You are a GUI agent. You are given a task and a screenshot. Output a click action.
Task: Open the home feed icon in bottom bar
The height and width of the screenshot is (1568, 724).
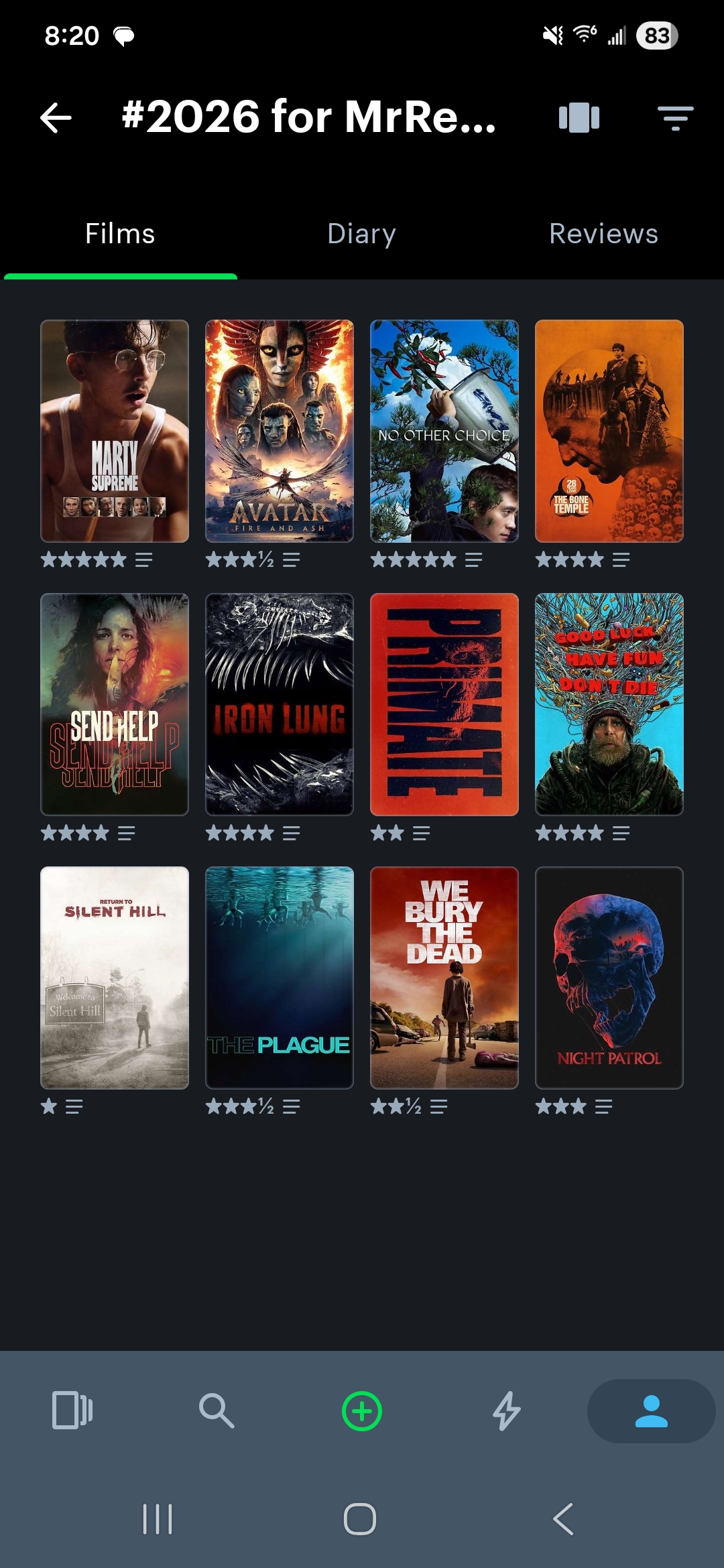(72, 1411)
